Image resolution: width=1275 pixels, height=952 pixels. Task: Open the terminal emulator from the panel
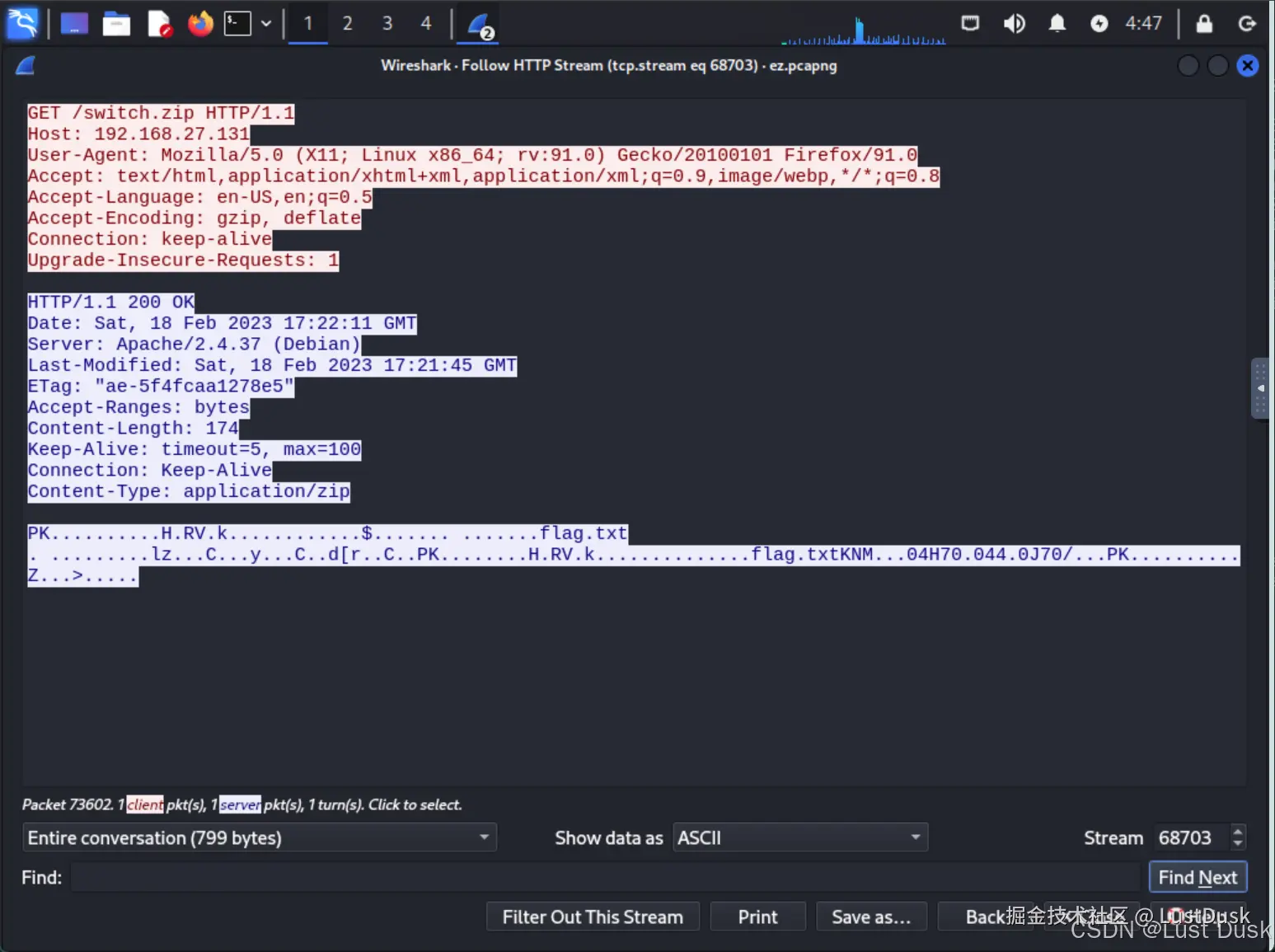(237, 23)
